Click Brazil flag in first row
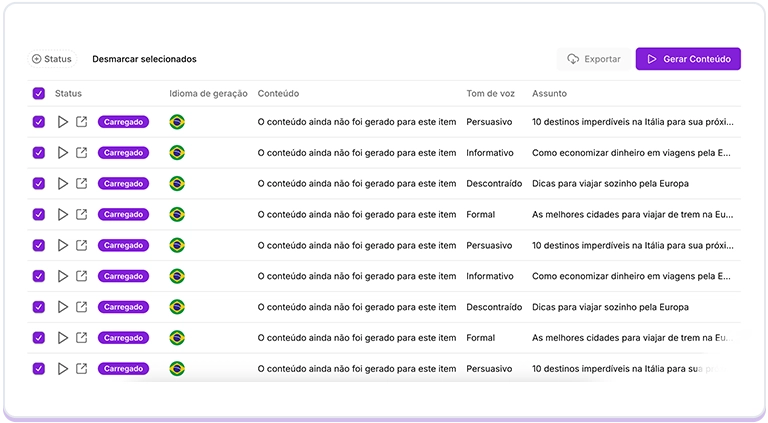The image size is (768, 423). click(x=177, y=122)
